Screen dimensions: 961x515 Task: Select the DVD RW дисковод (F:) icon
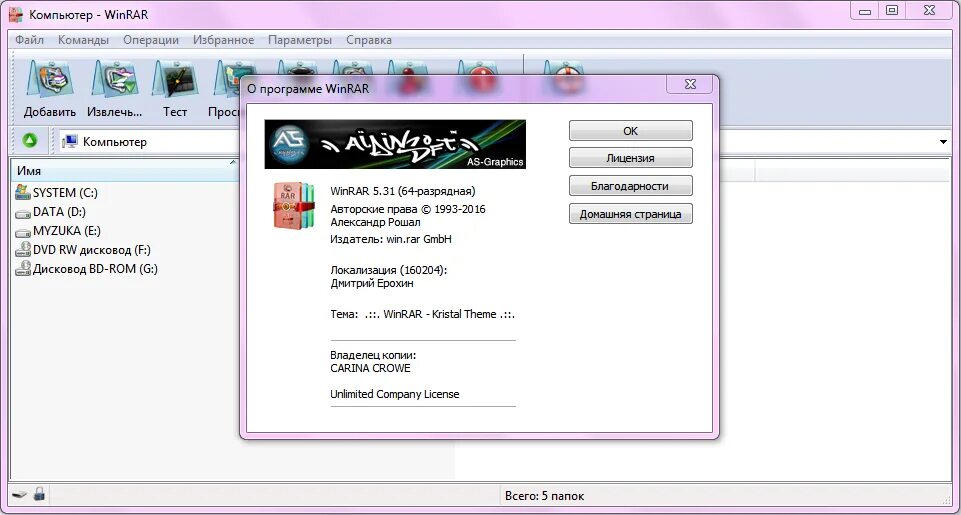tap(23, 250)
